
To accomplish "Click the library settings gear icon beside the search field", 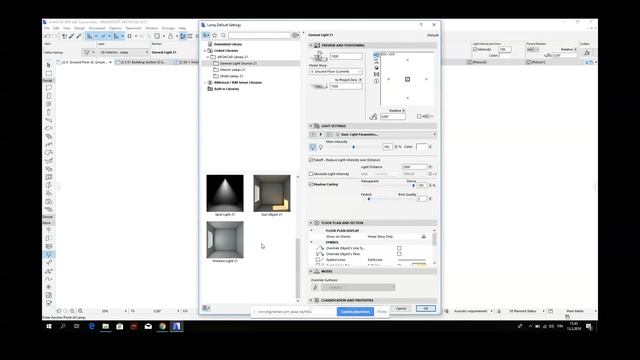I will 296,36.
